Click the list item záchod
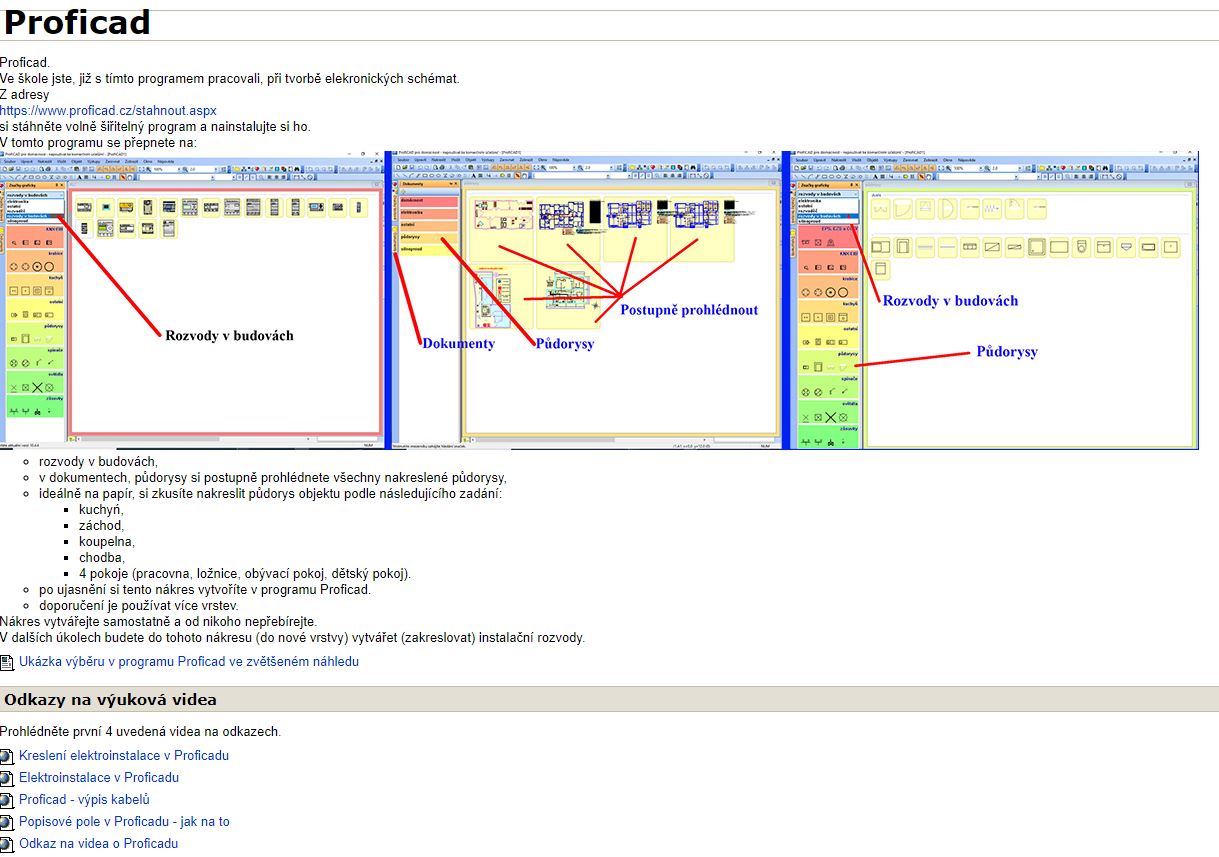Image resolution: width=1219 pixels, height=857 pixels. click(x=101, y=525)
